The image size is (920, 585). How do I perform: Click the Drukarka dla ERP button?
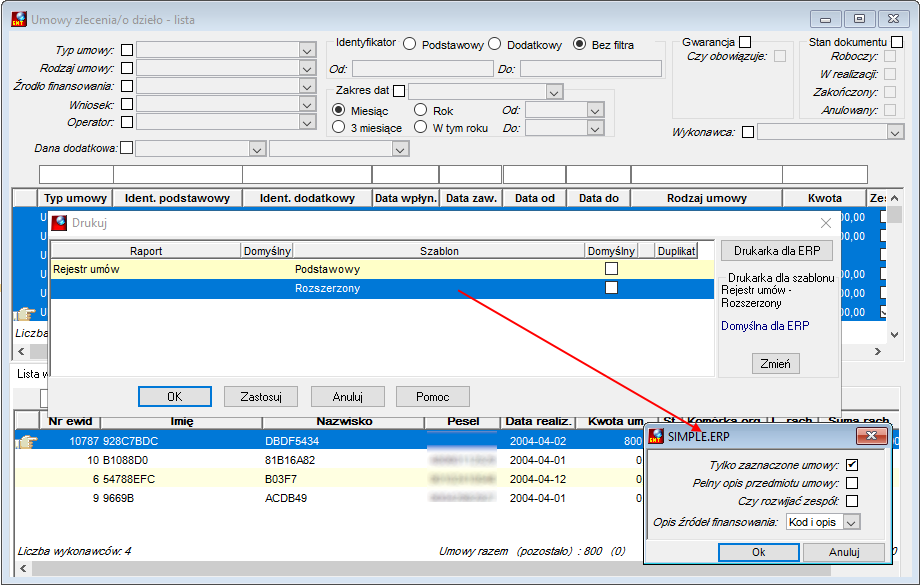[x=777, y=251]
